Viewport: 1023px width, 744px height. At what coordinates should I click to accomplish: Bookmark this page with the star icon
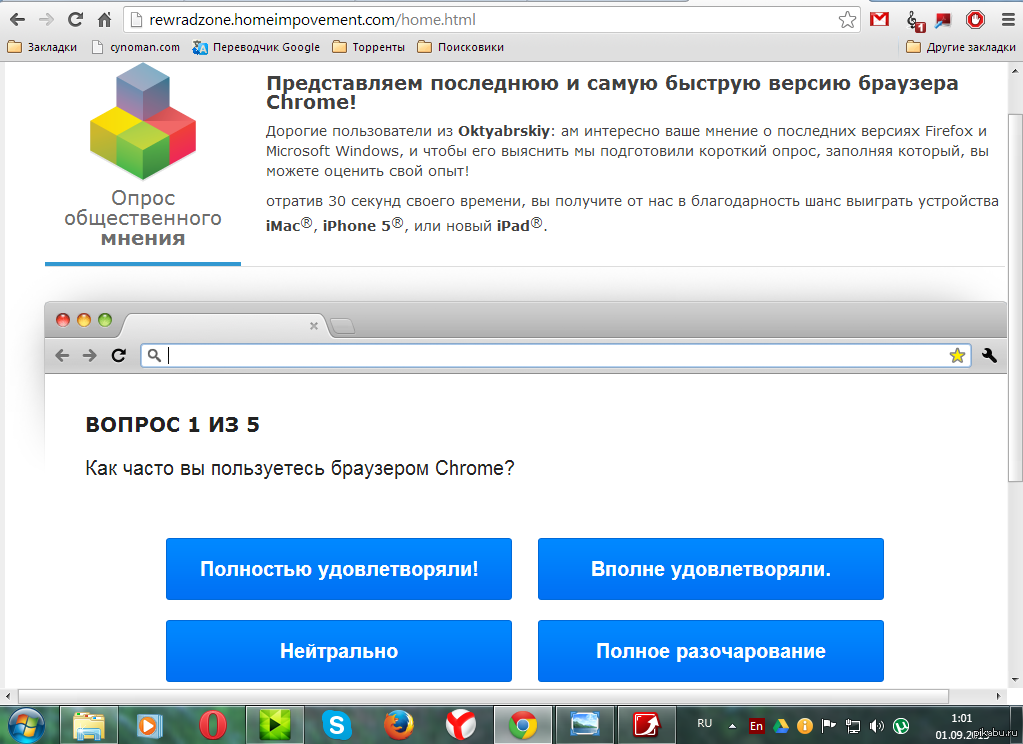(847, 19)
